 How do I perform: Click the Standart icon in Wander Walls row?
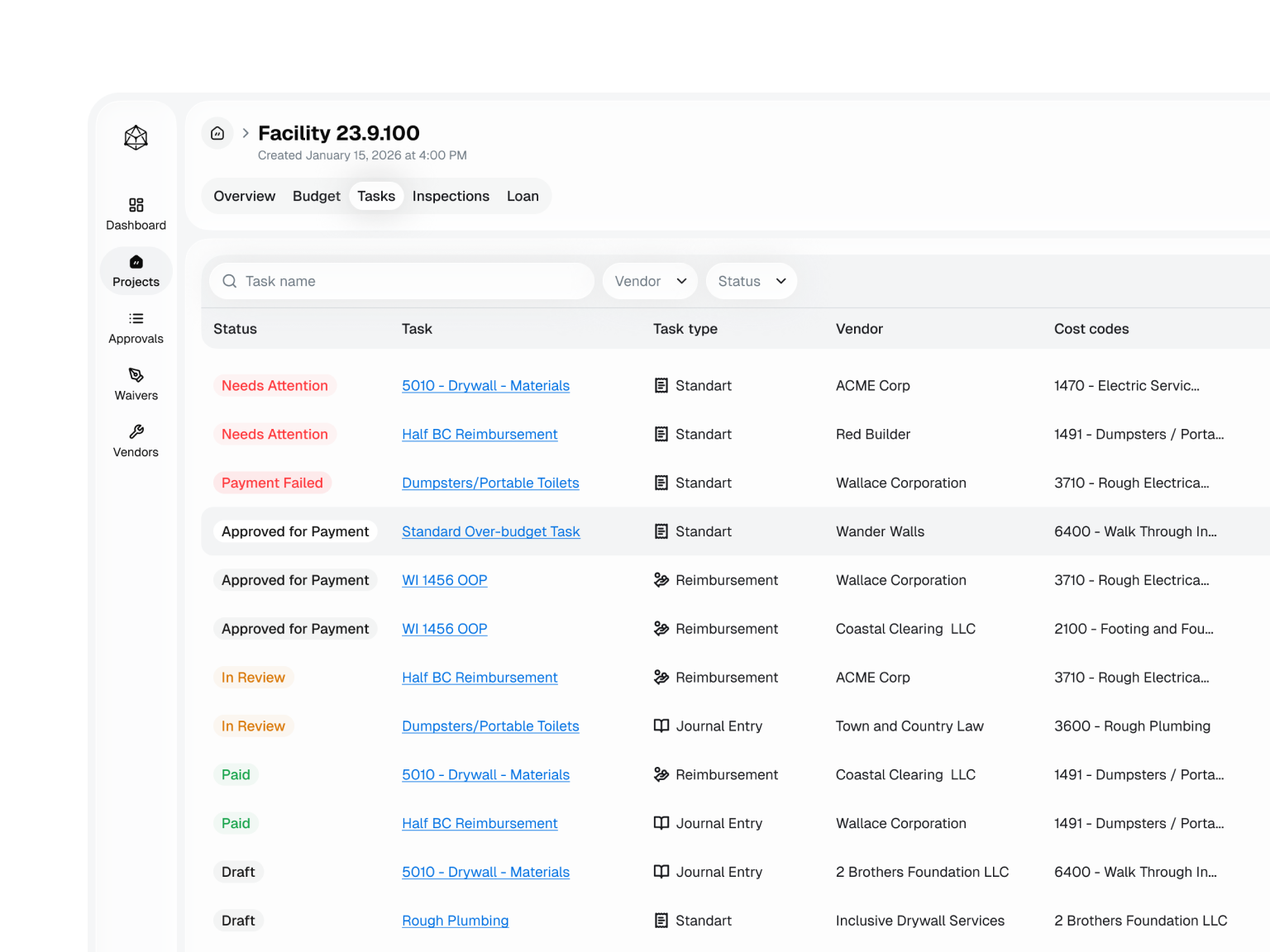(x=661, y=532)
